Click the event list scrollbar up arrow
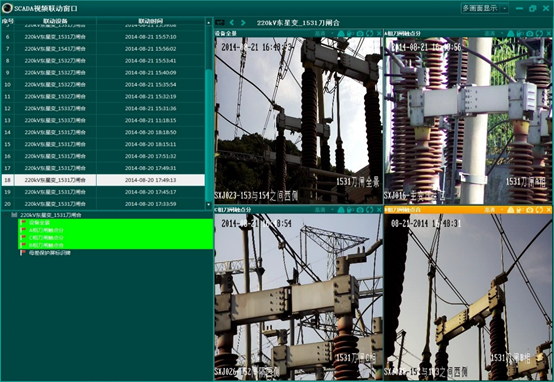This screenshot has height=382, width=554. [208, 22]
